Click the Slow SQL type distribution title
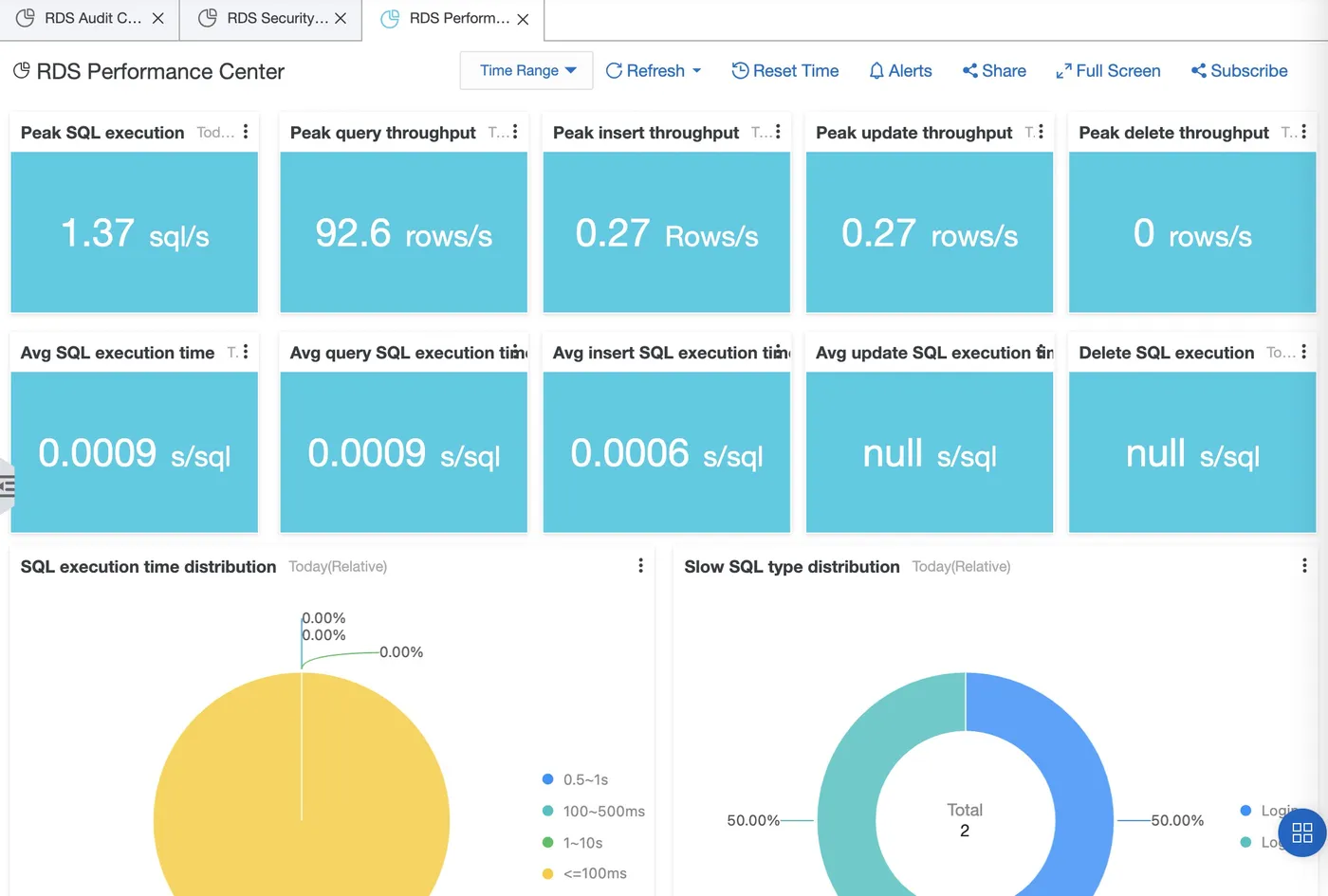The height and width of the screenshot is (896, 1328). point(792,566)
